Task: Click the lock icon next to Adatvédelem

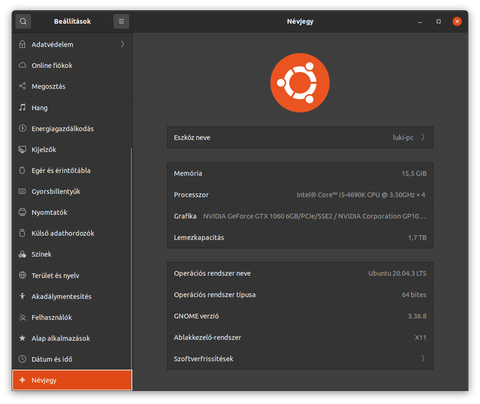Action: 22,44
